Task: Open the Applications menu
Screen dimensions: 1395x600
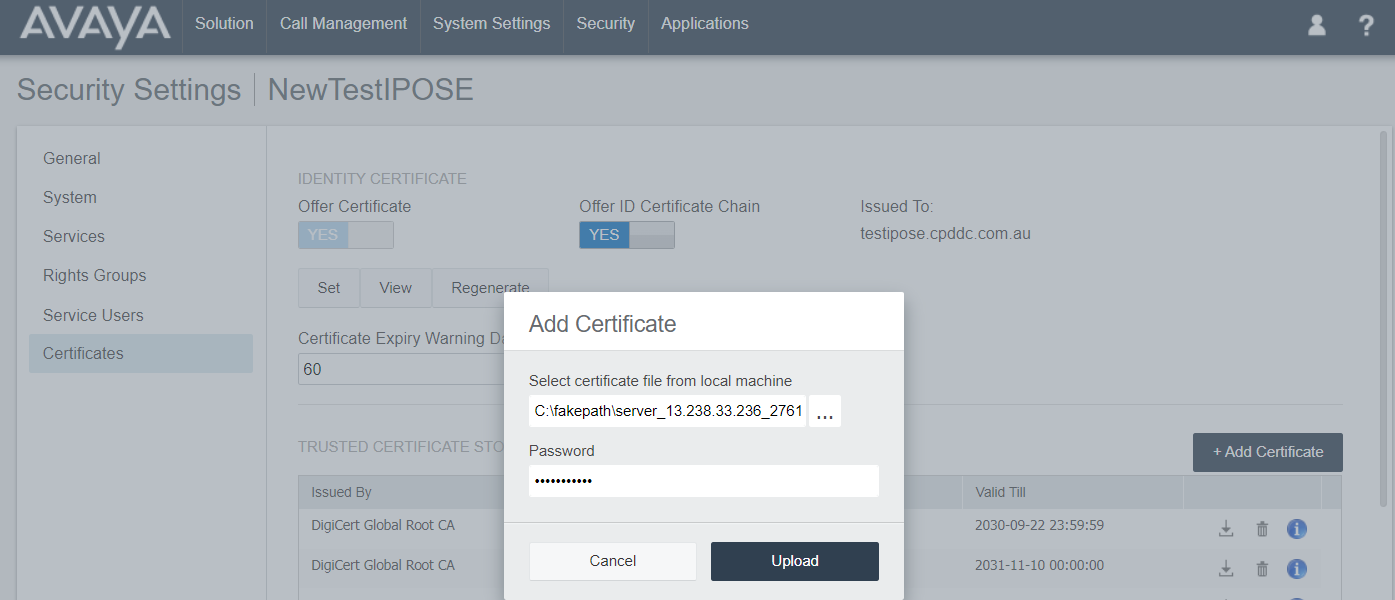Action: pos(704,24)
